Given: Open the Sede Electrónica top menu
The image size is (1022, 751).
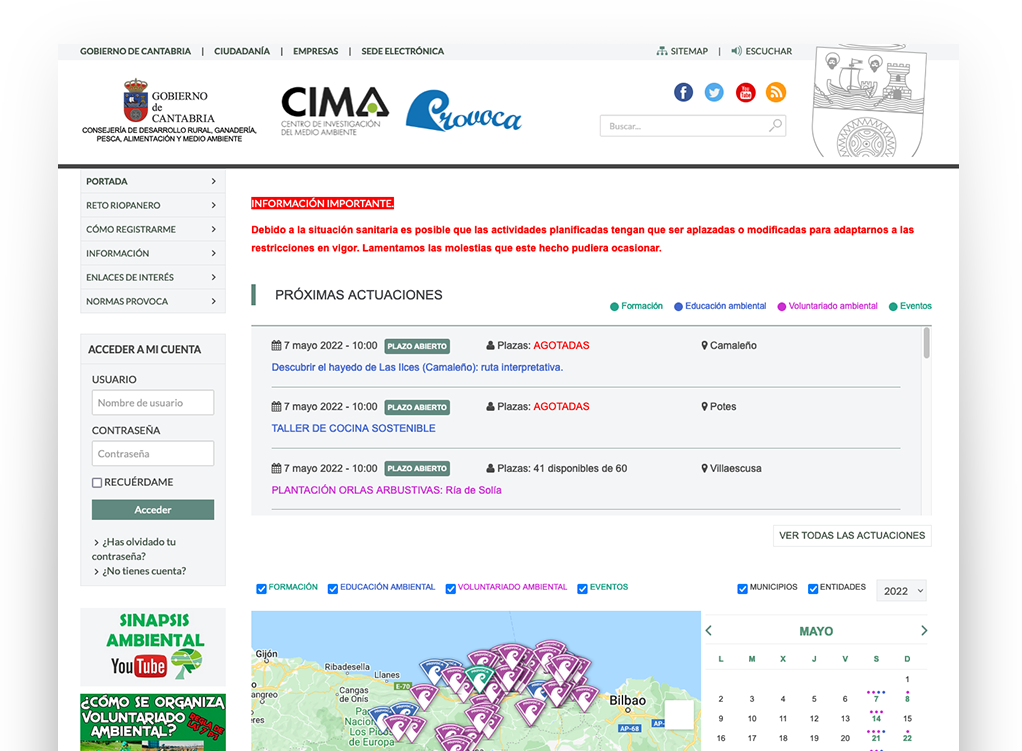Looking at the screenshot, I should point(402,51).
